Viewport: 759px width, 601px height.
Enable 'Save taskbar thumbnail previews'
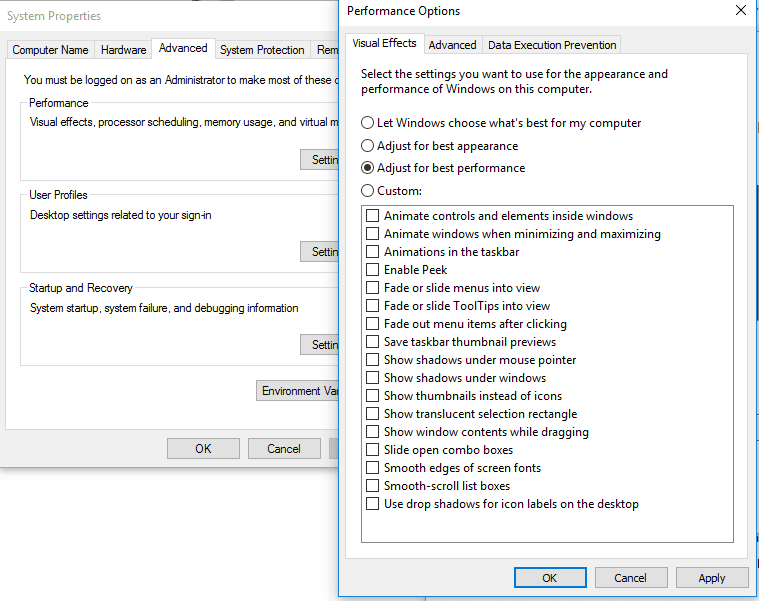(372, 342)
